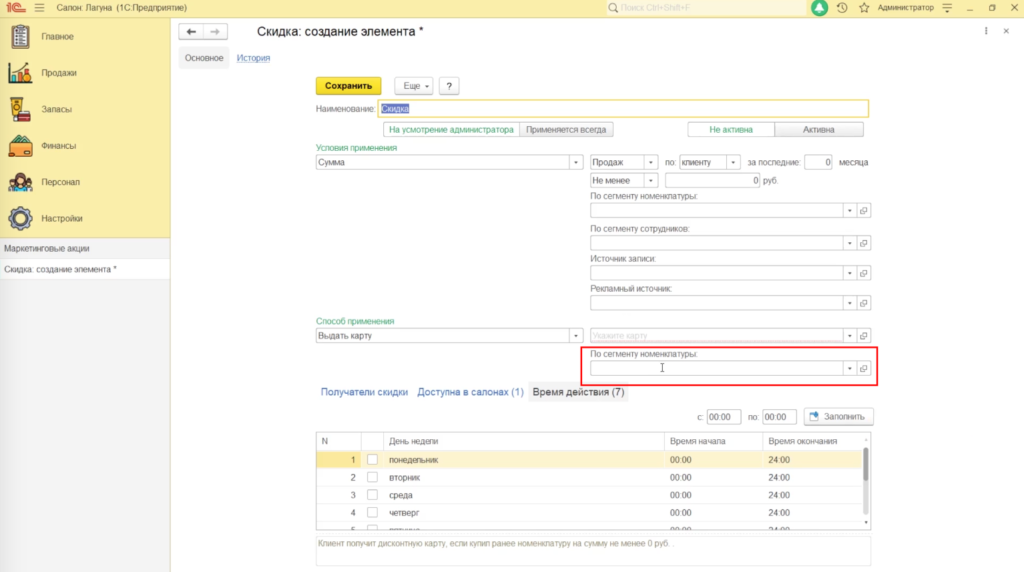This screenshot has height=572, width=1024.
Task: Open Время действия (7) tab
Action: [578, 392]
